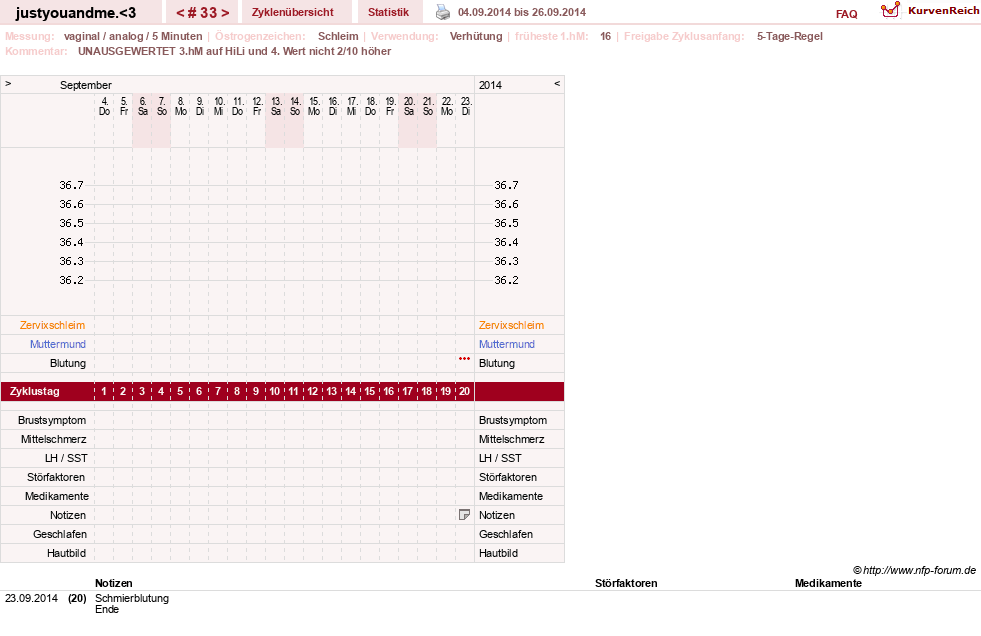
Task: Open the note icon in Notizen row
Action: pyautogui.click(x=464, y=515)
